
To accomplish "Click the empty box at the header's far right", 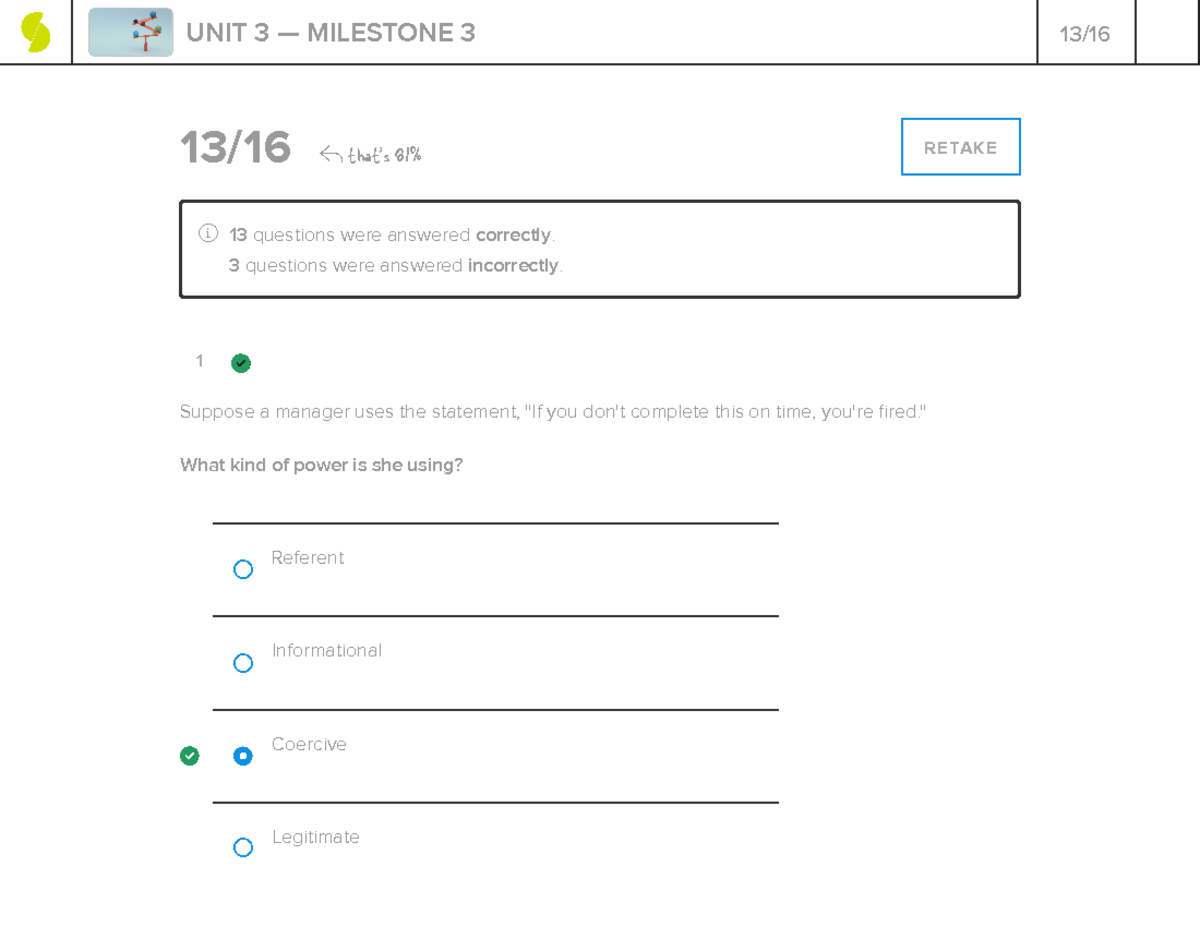I will [1167, 32].
